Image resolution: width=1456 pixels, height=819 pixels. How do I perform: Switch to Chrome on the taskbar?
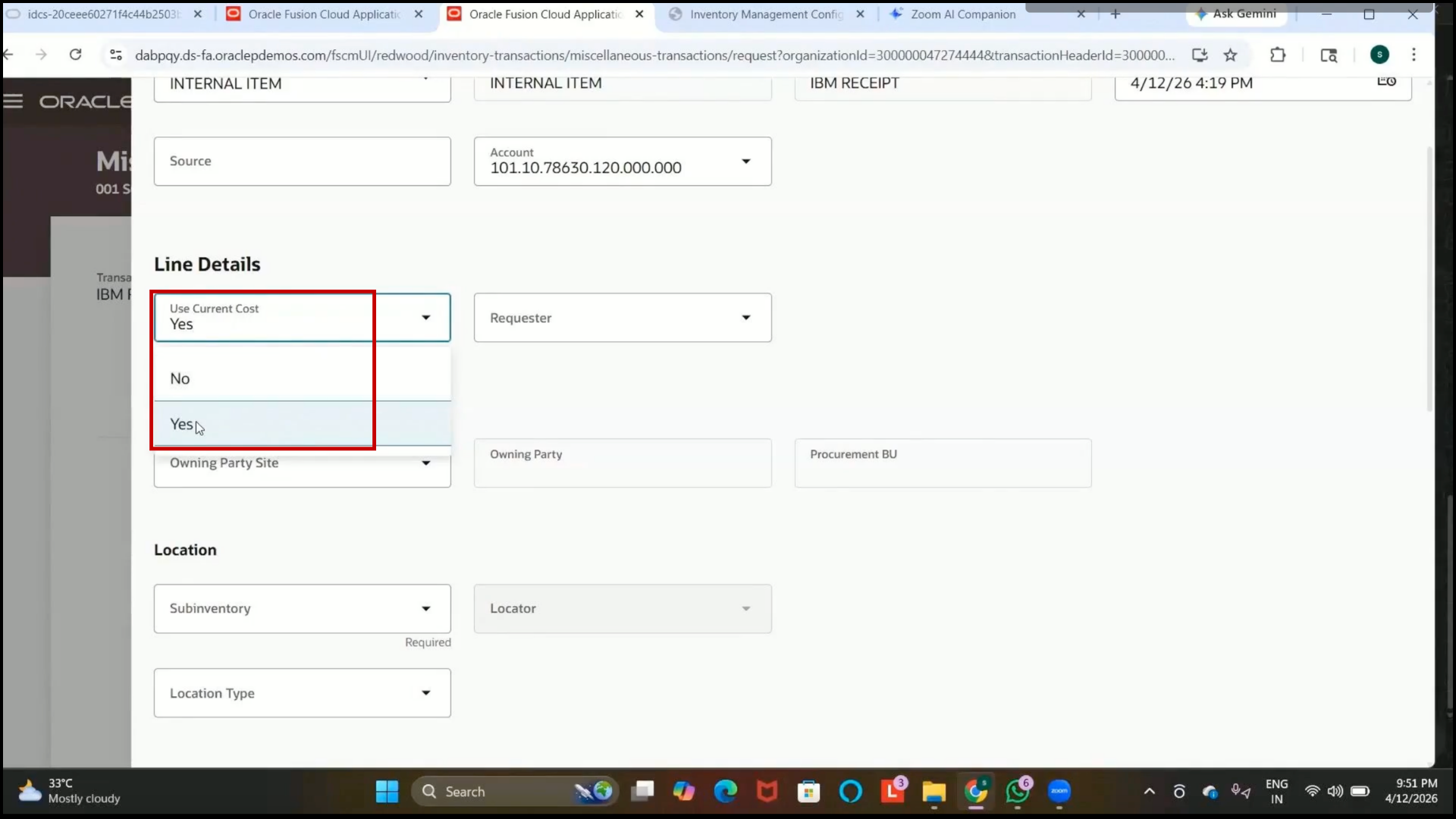point(976,792)
